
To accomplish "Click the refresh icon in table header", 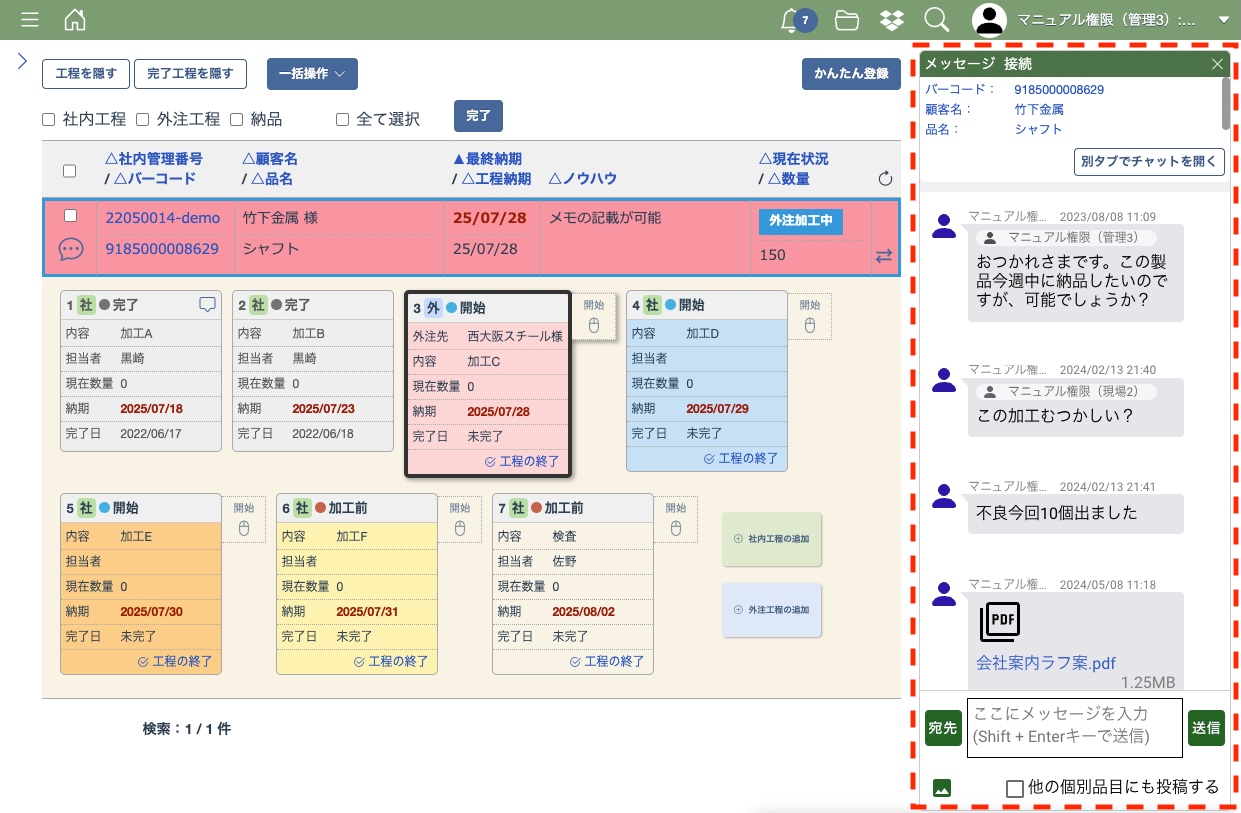I will pyautogui.click(x=884, y=179).
